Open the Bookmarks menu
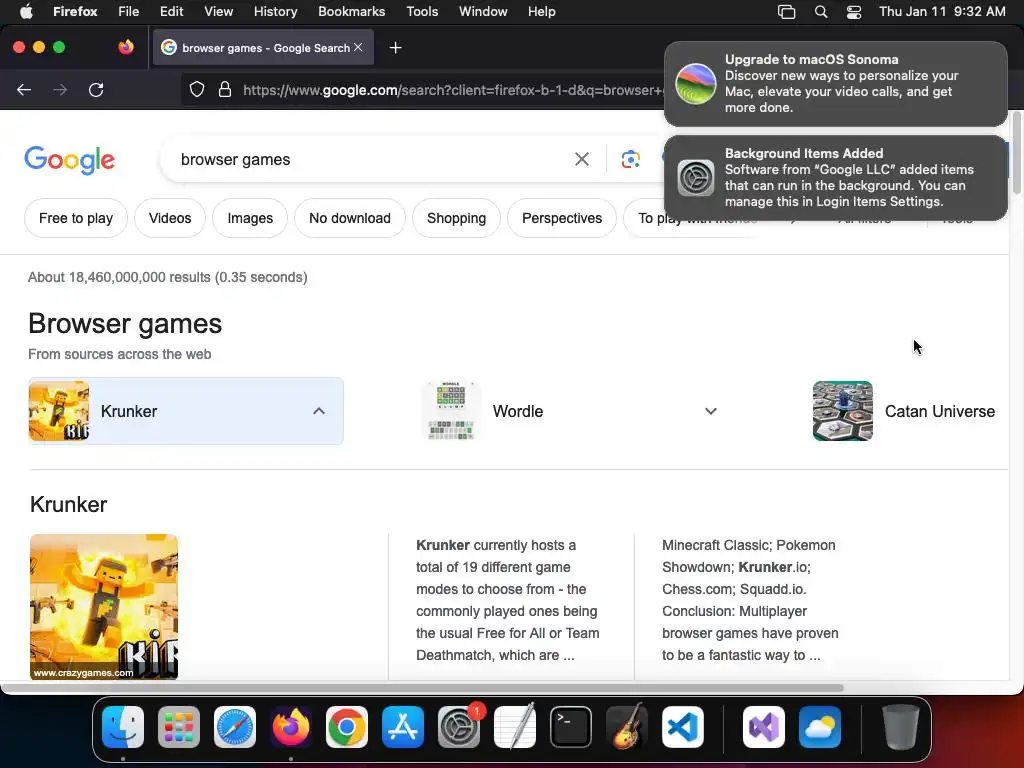Image resolution: width=1024 pixels, height=768 pixels. tap(351, 12)
